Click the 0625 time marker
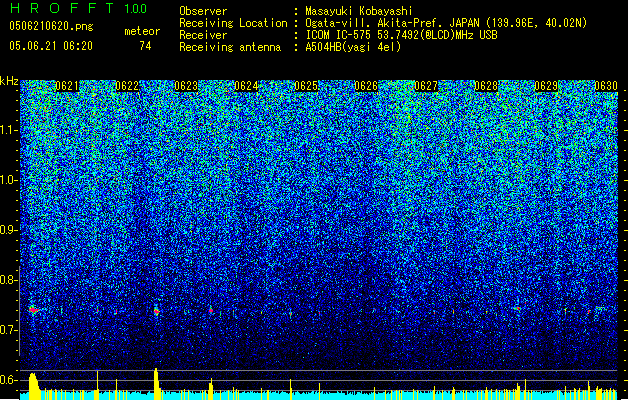Screen dimensions: 629x400 pos(306,86)
